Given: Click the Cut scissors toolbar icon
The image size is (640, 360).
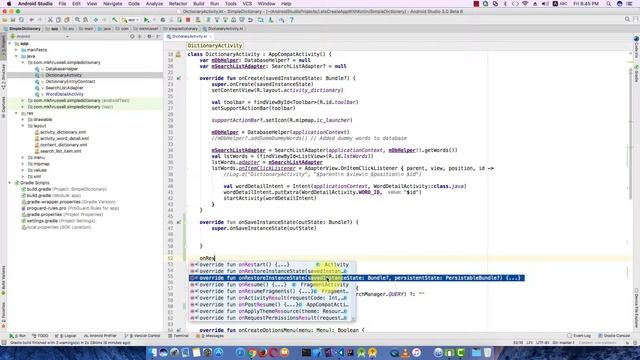Looking at the screenshot, I should click(x=50, y=20).
